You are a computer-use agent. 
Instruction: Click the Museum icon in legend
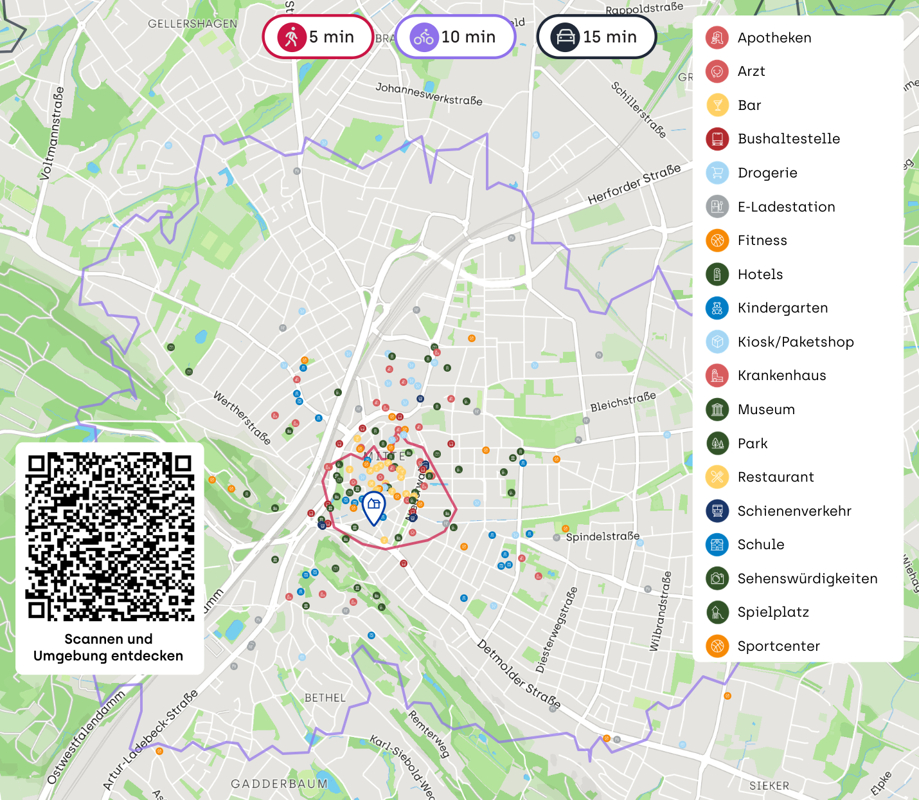coord(716,409)
